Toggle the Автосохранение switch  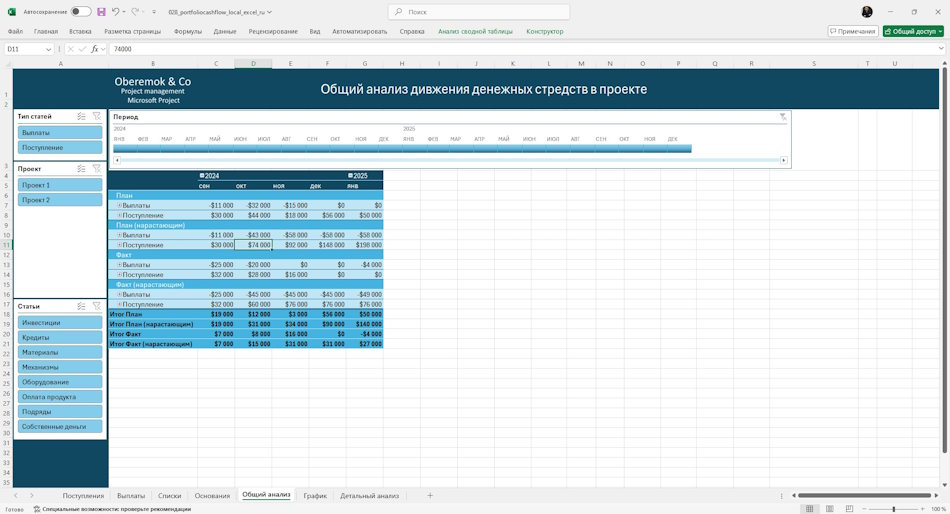coord(81,12)
